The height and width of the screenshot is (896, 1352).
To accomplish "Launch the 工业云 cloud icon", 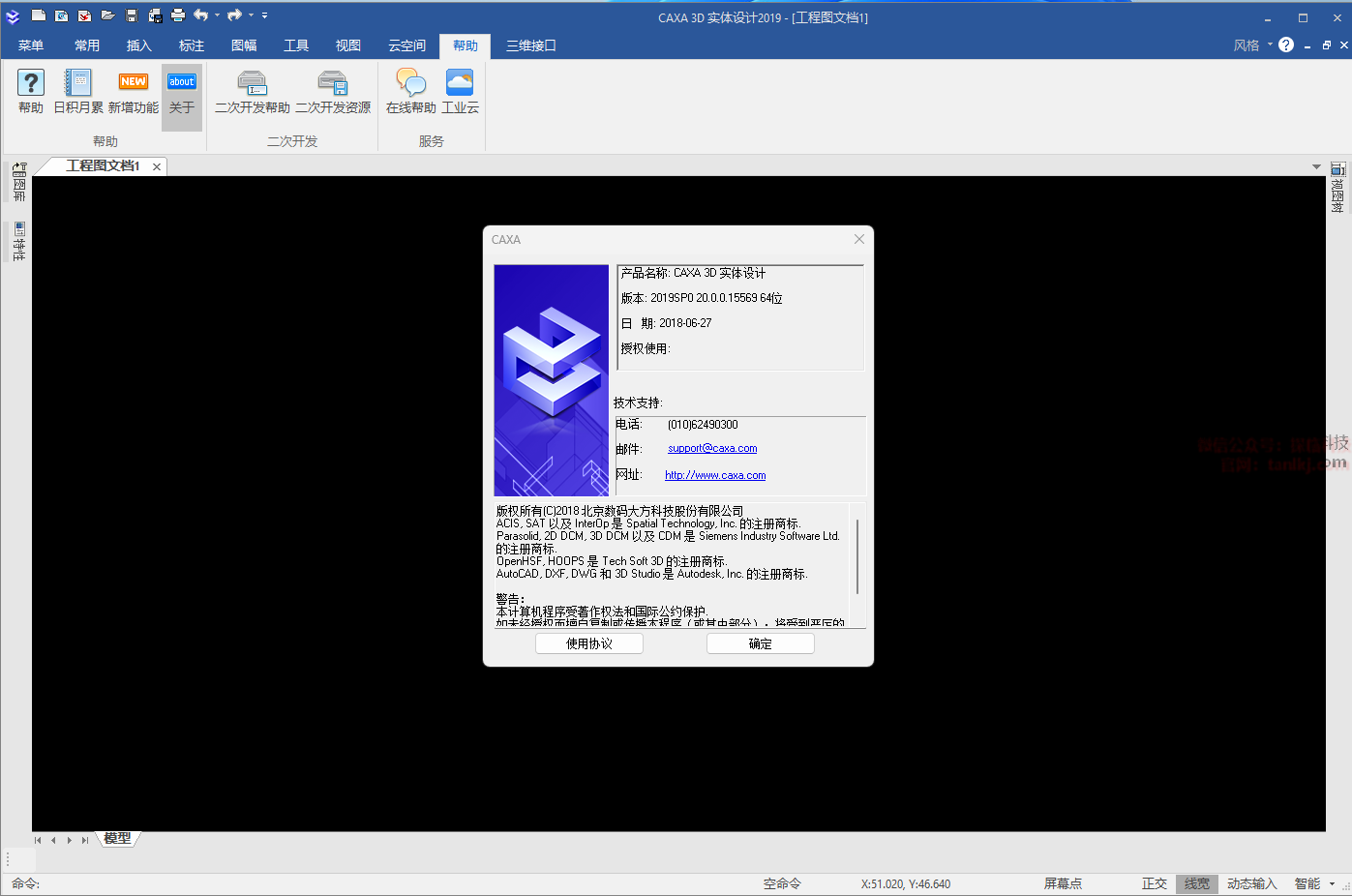I will (460, 83).
